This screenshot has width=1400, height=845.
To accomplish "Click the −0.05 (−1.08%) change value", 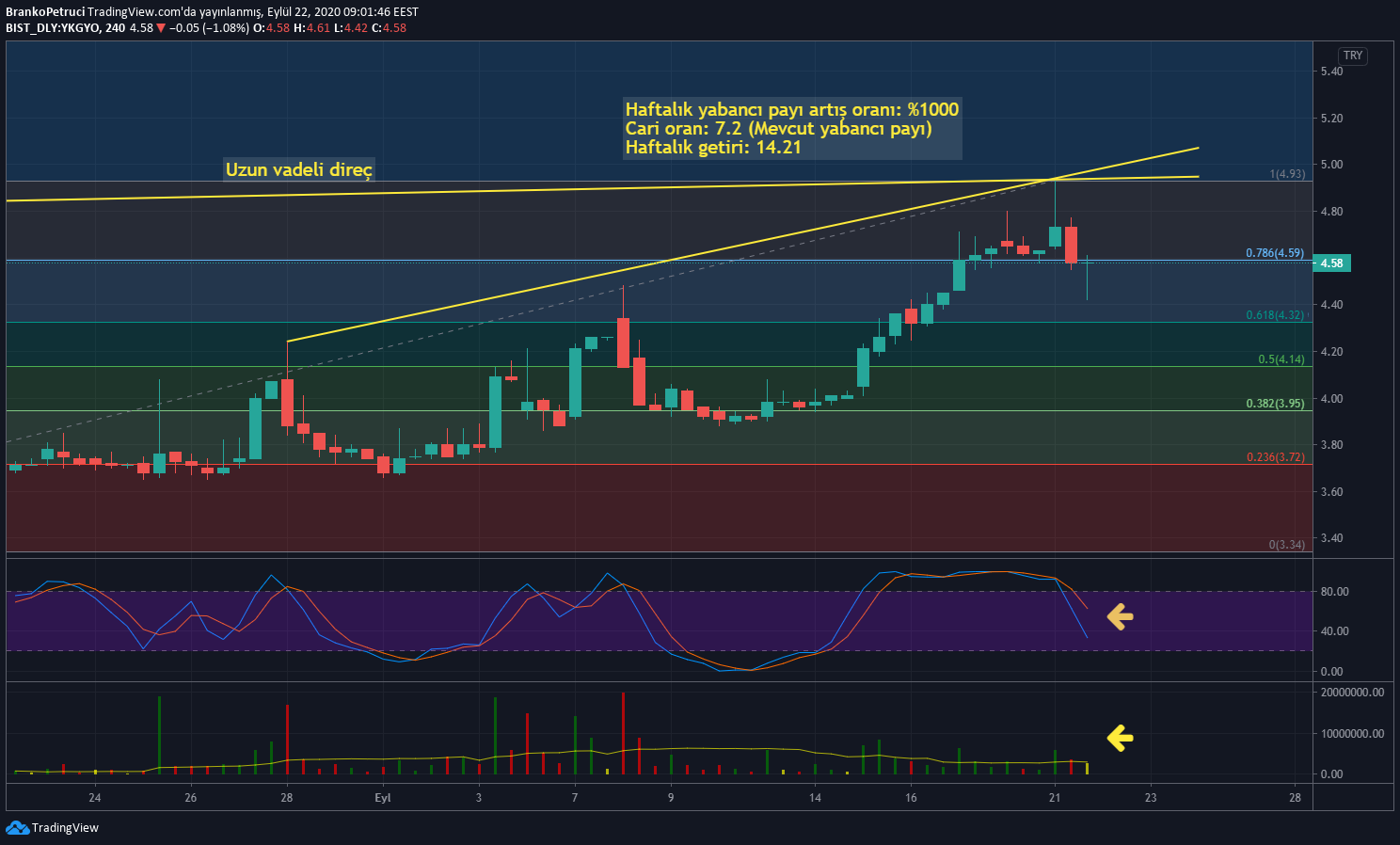I will click(x=210, y=28).
